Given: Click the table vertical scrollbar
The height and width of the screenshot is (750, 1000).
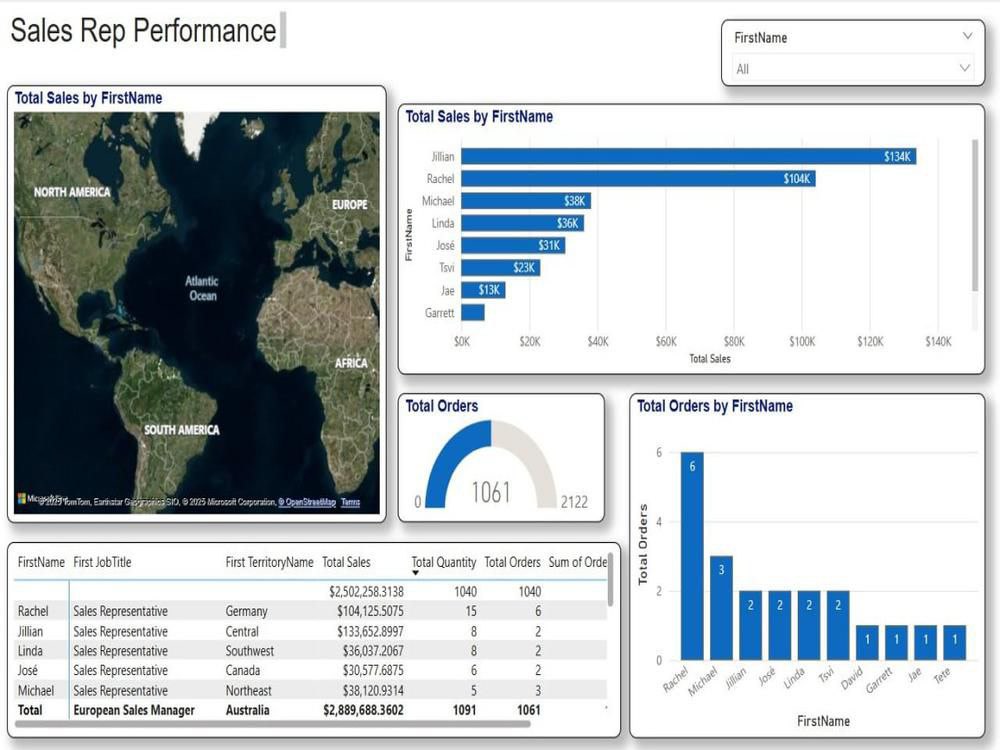Looking at the screenshot, I should point(610,579).
